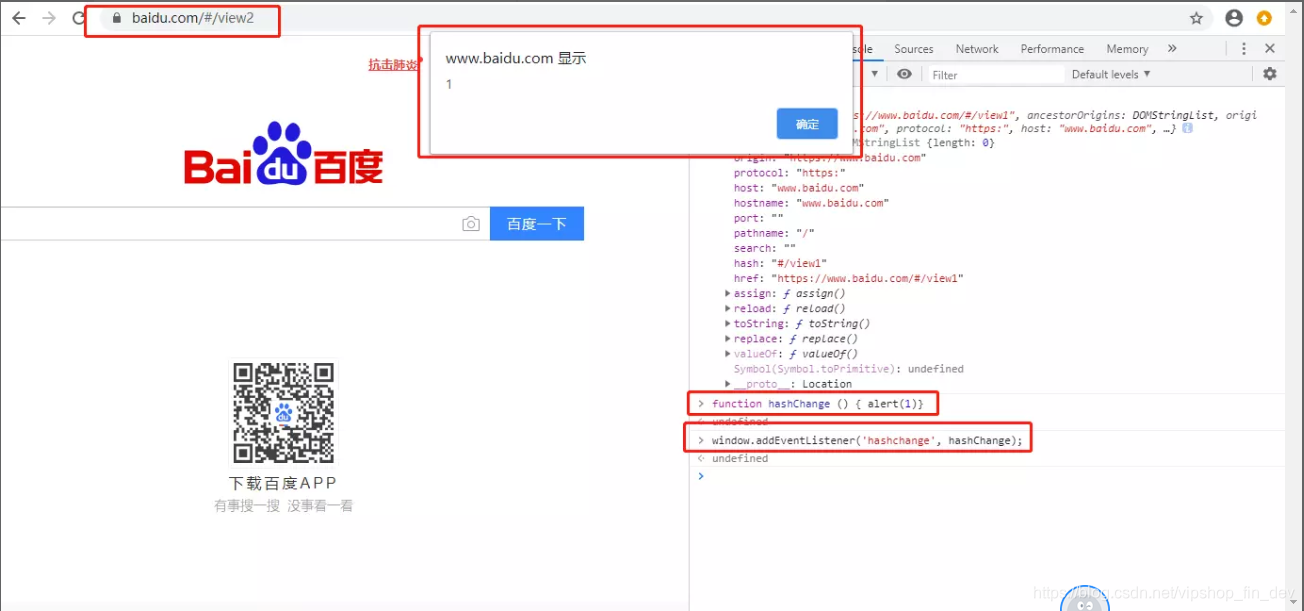
Task: Click the hostname property line
Action: click(811, 203)
